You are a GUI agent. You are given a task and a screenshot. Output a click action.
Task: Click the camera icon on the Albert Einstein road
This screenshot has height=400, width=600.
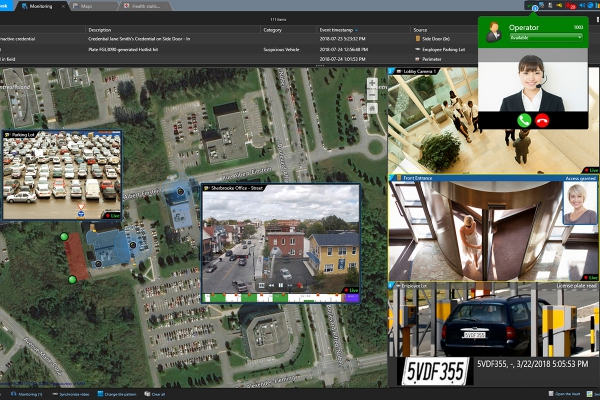(180, 191)
